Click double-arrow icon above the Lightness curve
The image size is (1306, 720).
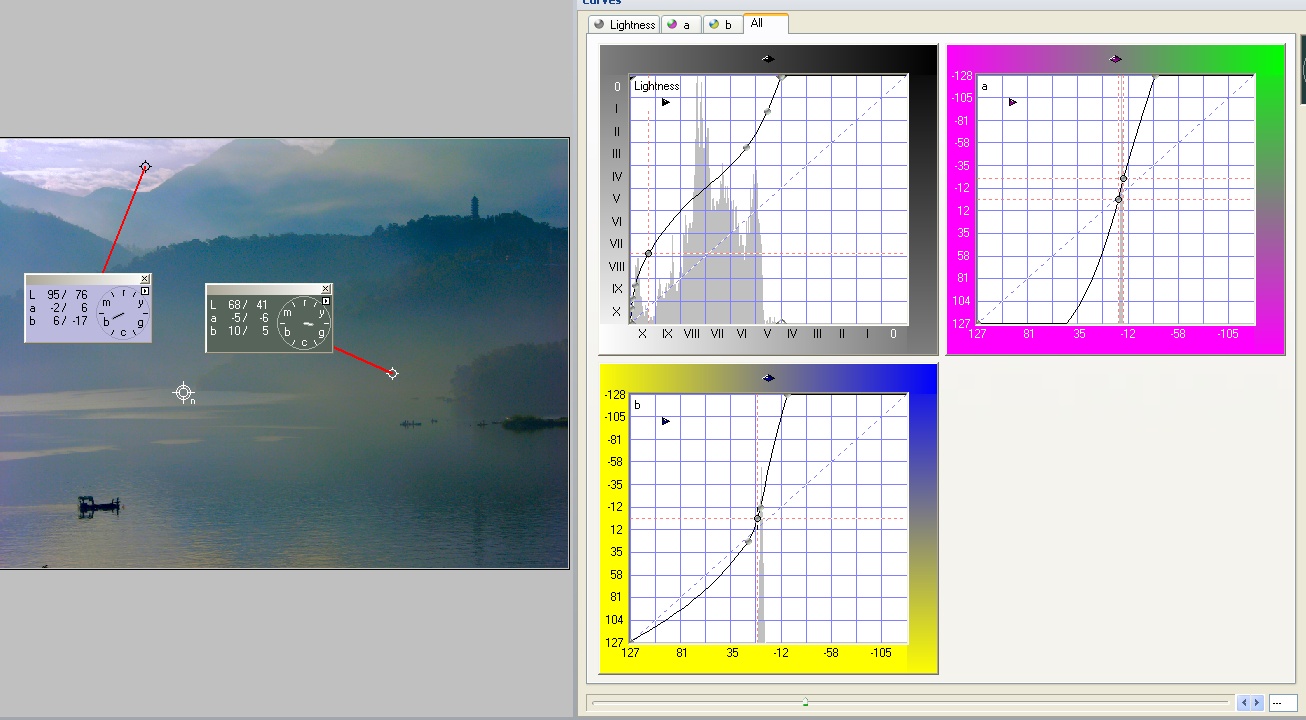[x=768, y=59]
